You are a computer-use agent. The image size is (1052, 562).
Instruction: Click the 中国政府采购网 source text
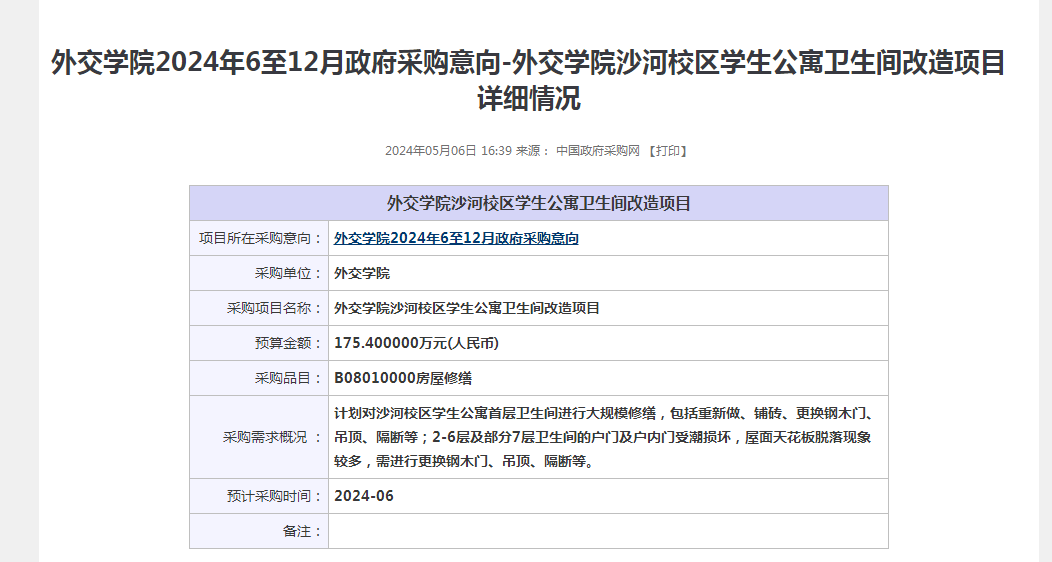coord(597,151)
